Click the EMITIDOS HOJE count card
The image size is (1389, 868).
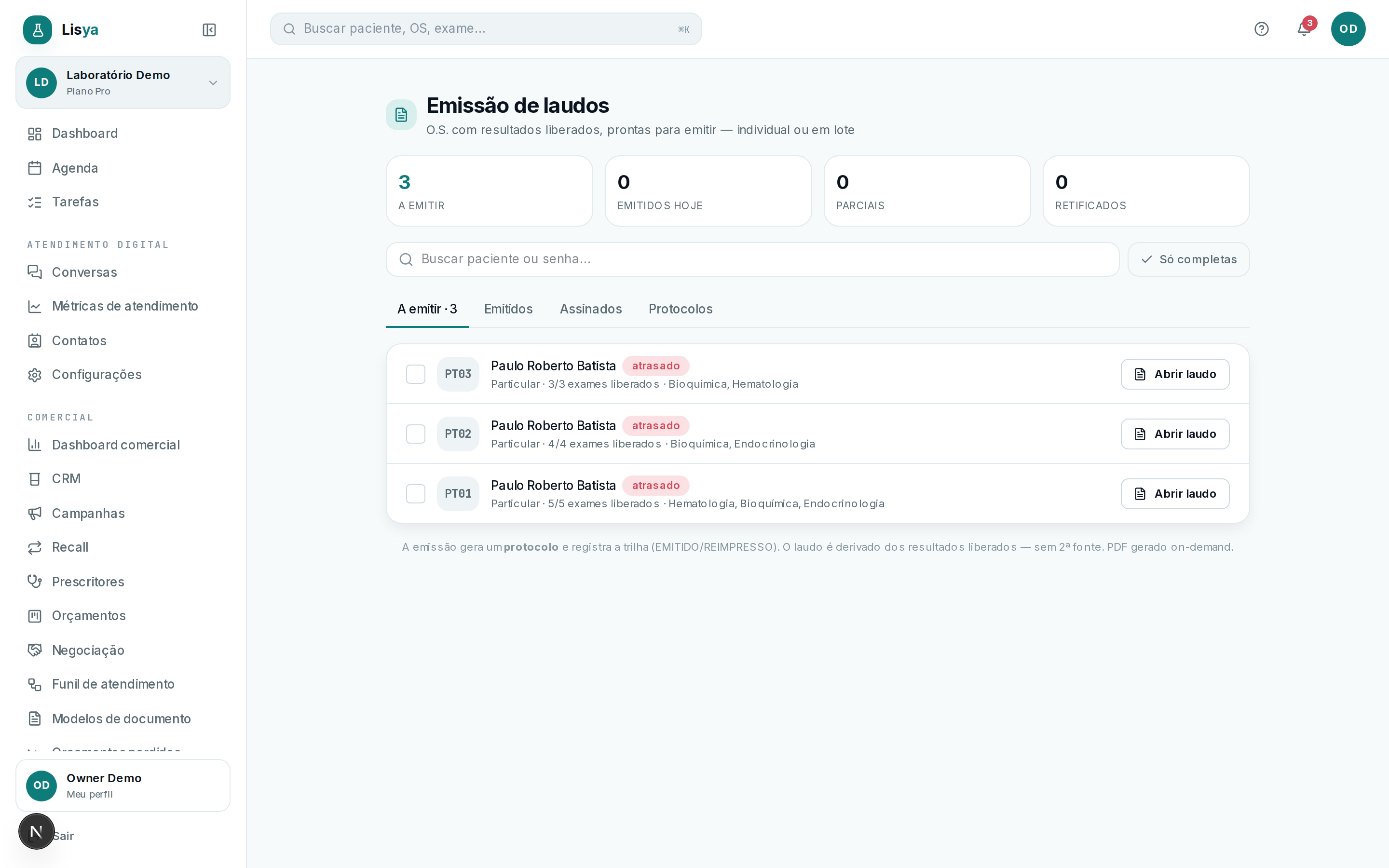pyautogui.click(x=708, y=191)
